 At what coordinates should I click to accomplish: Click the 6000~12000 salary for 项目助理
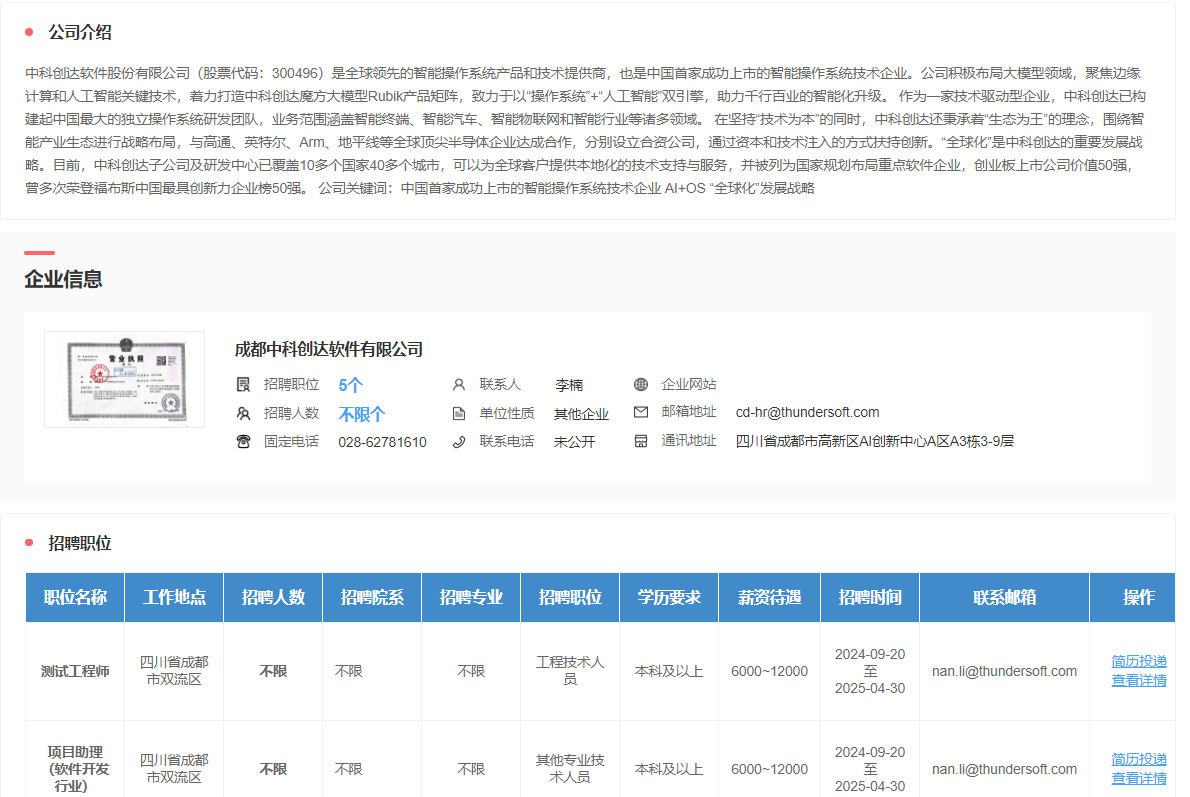(x=770, y=769)
